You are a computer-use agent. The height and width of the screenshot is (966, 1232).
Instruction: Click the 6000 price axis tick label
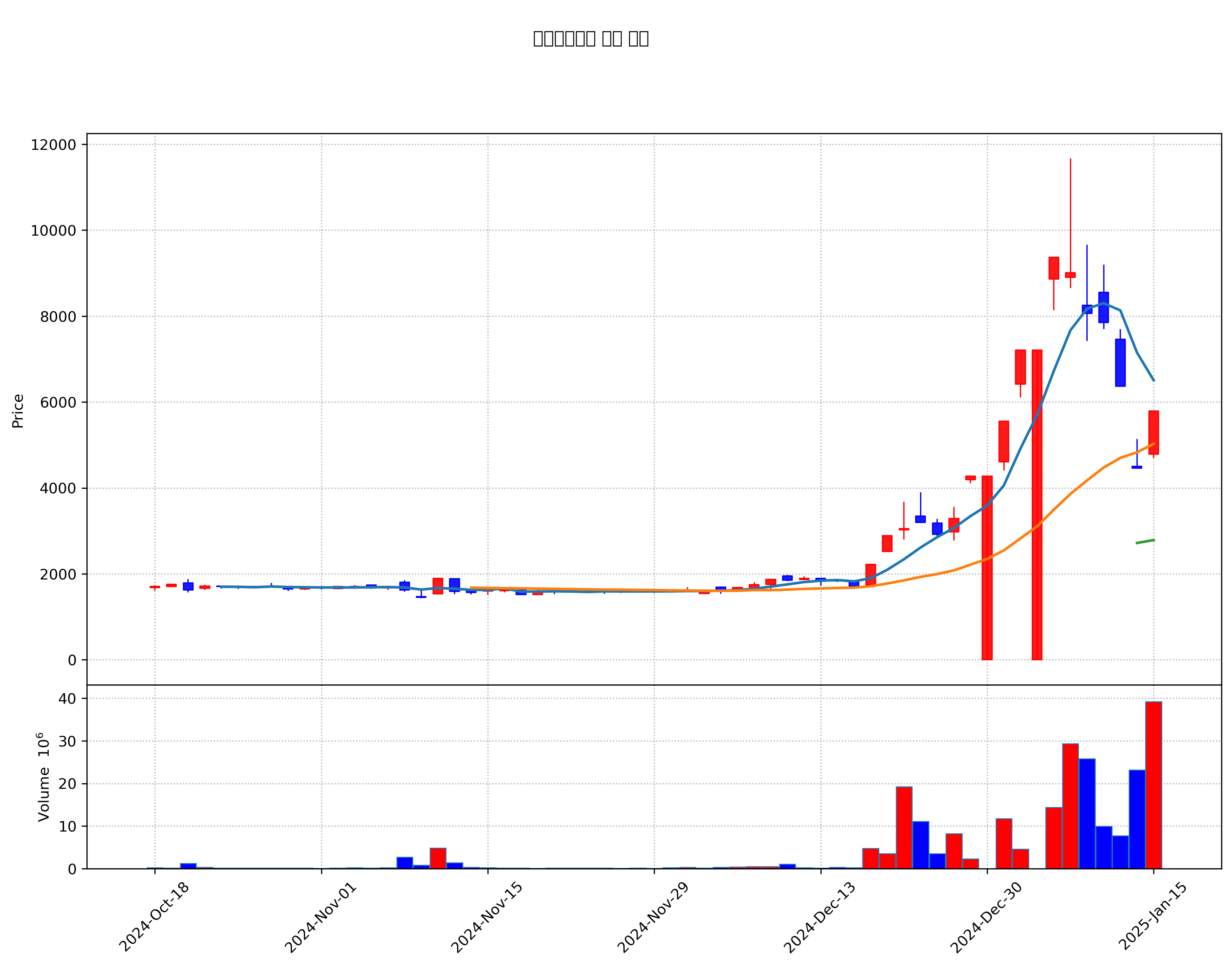pos(58,403)
